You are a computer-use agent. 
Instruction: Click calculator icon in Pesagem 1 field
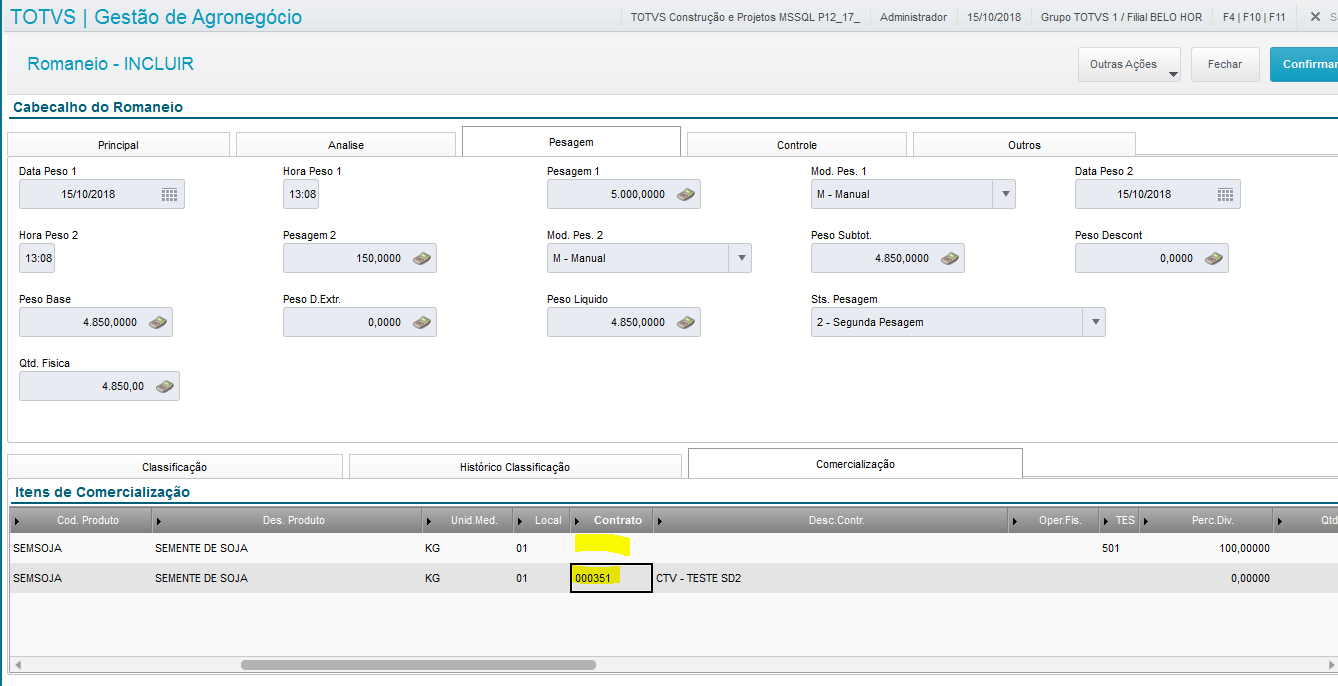tap(686, 194)
